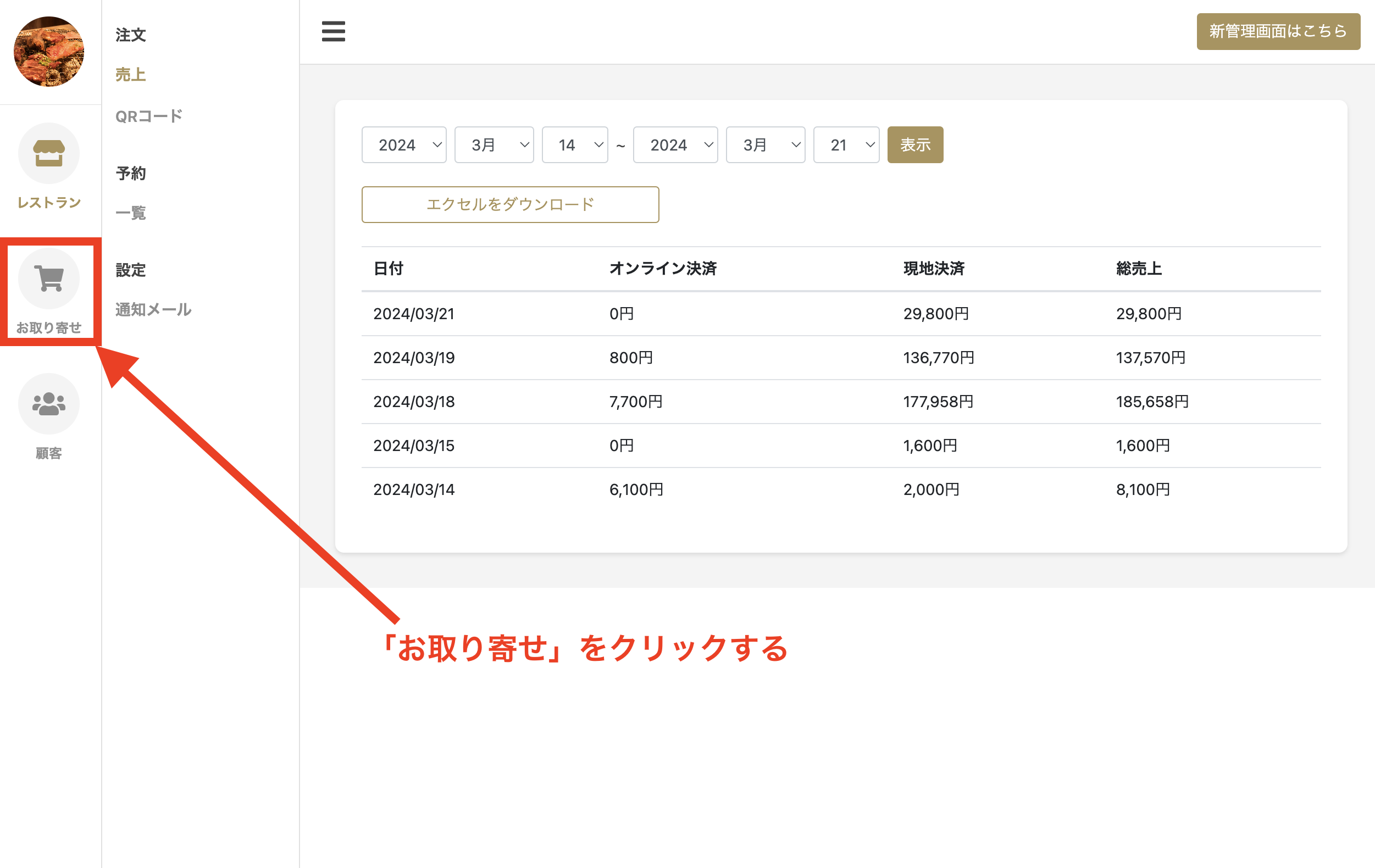Open the end year 2024 dropdown
1375x868 pixels.
[x=675, y=145]
